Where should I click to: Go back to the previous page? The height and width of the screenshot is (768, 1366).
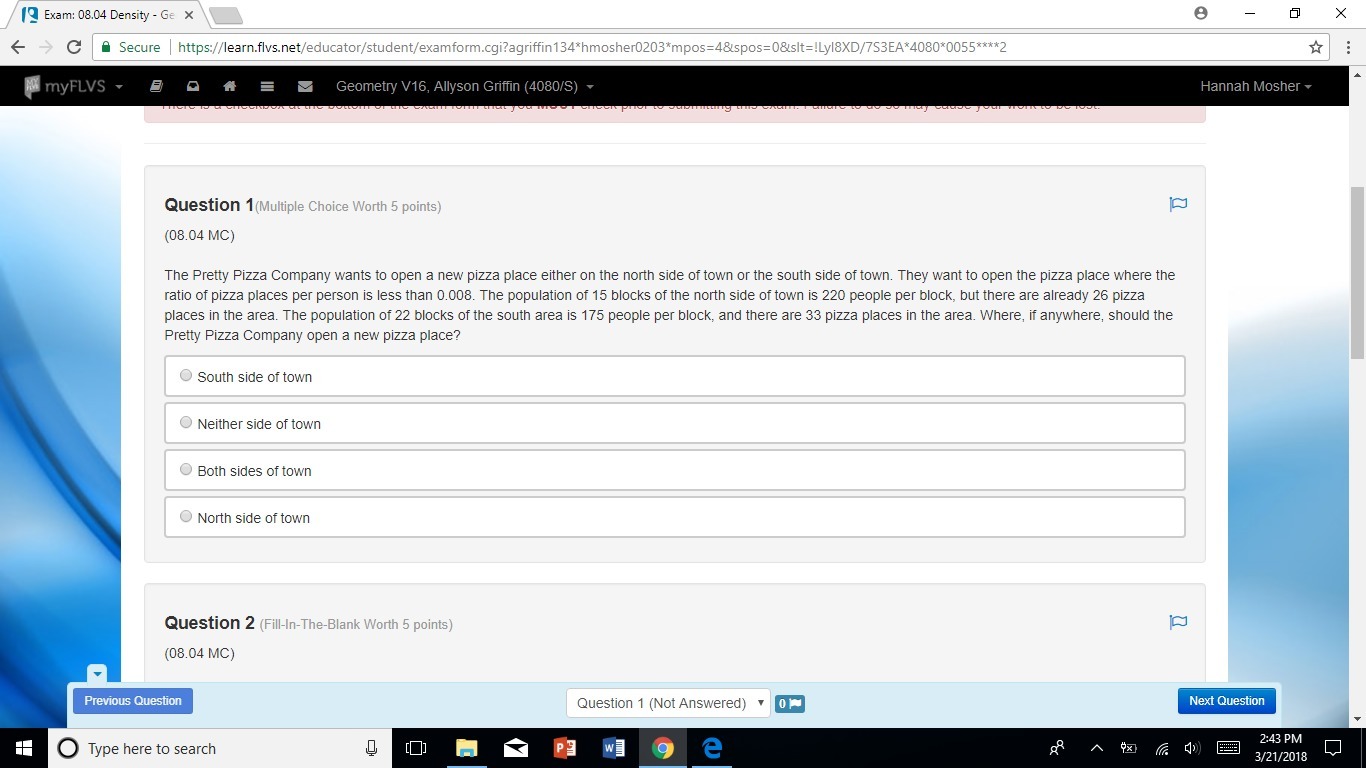[18, 47]
